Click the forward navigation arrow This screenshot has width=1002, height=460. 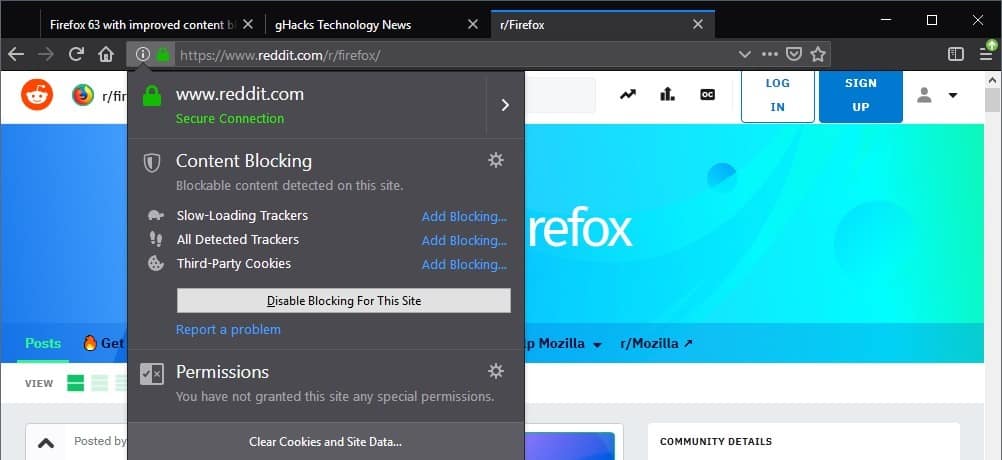point(46,55)
